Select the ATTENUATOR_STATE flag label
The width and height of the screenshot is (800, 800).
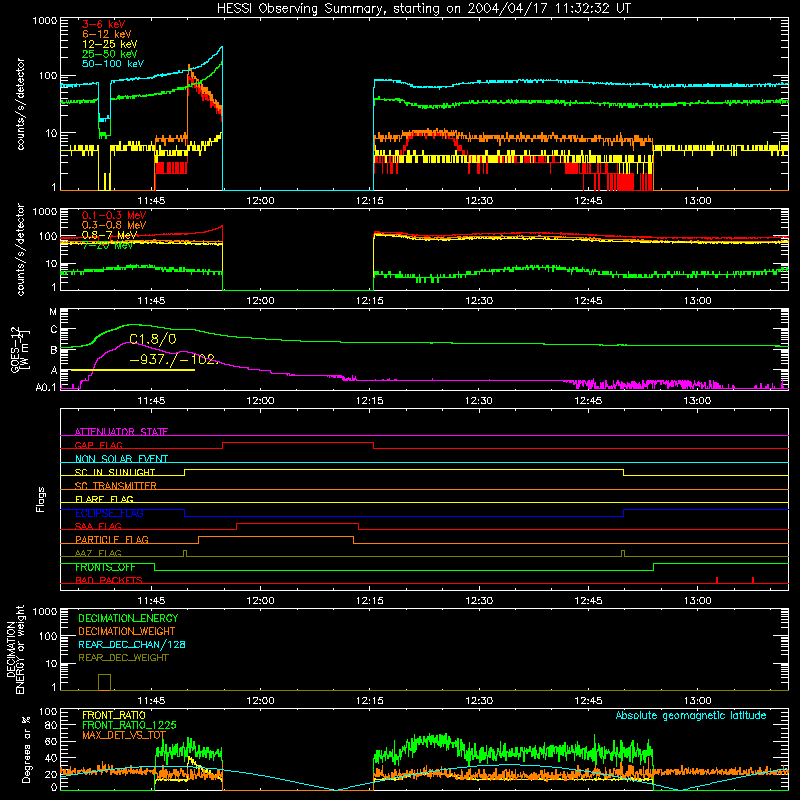(x=121, y=432)
